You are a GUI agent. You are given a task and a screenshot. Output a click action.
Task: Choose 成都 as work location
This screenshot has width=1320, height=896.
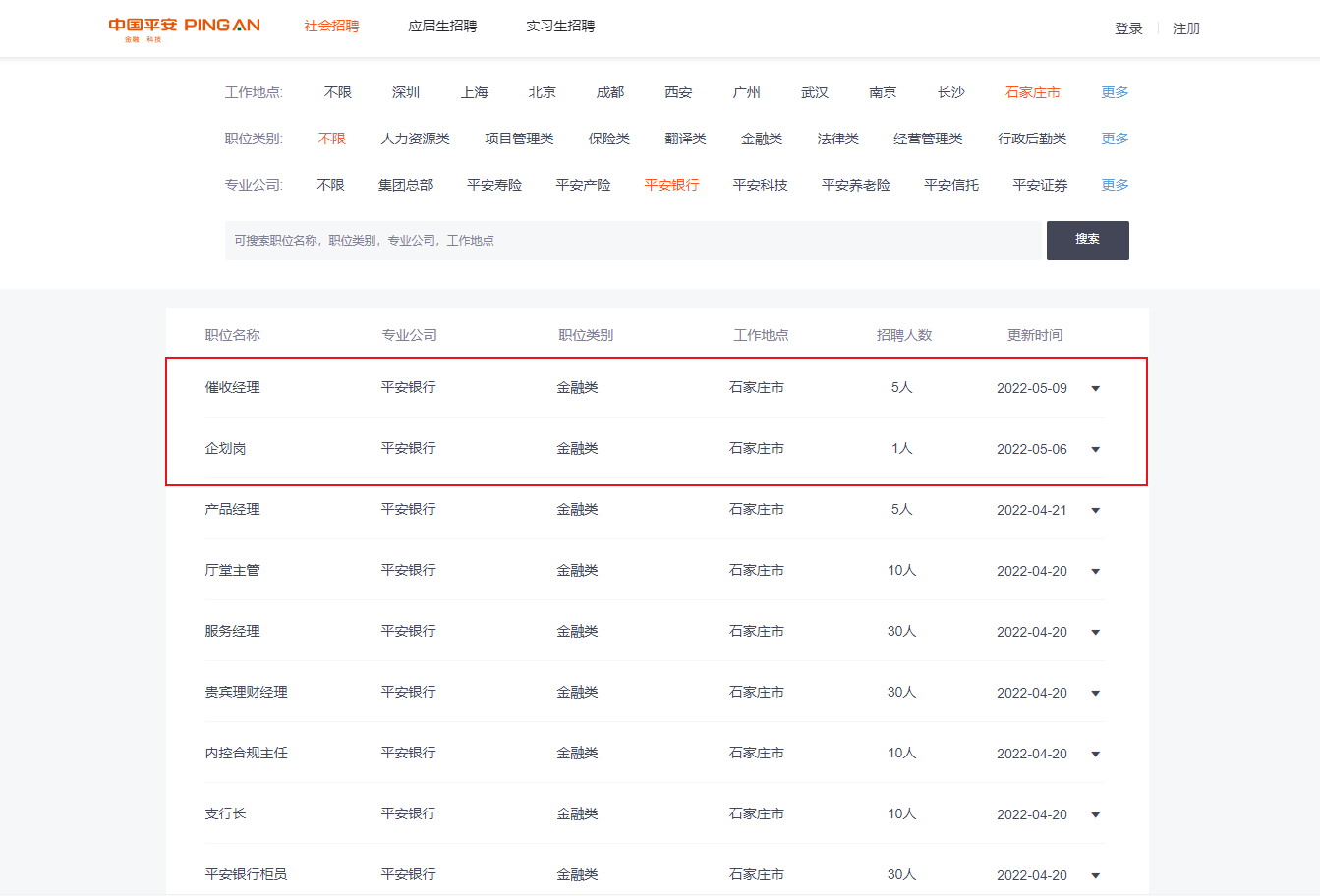(610, 92)
